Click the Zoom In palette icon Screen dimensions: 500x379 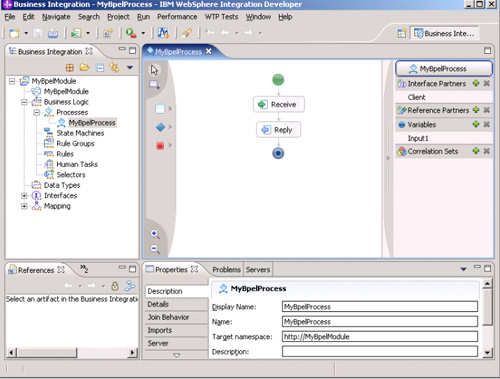pos(155,234)
